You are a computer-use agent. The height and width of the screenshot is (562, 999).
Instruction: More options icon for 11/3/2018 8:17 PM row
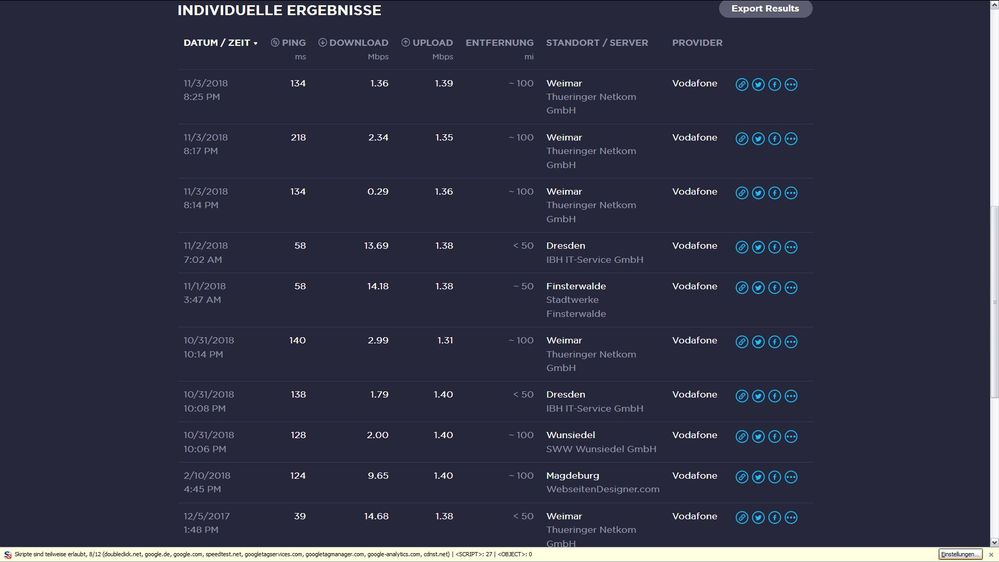pyautogui.click(x=791, y=138)
